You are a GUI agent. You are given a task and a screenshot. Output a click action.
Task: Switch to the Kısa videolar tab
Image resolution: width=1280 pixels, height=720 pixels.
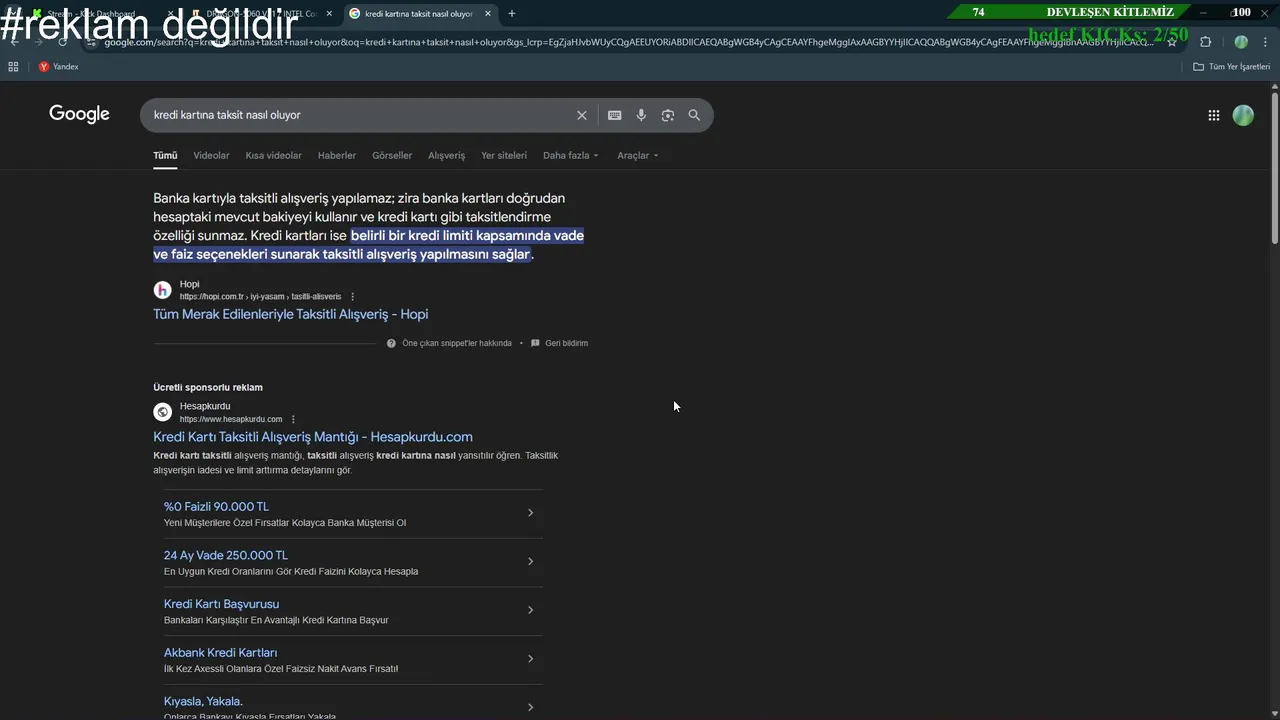point(273,156)
